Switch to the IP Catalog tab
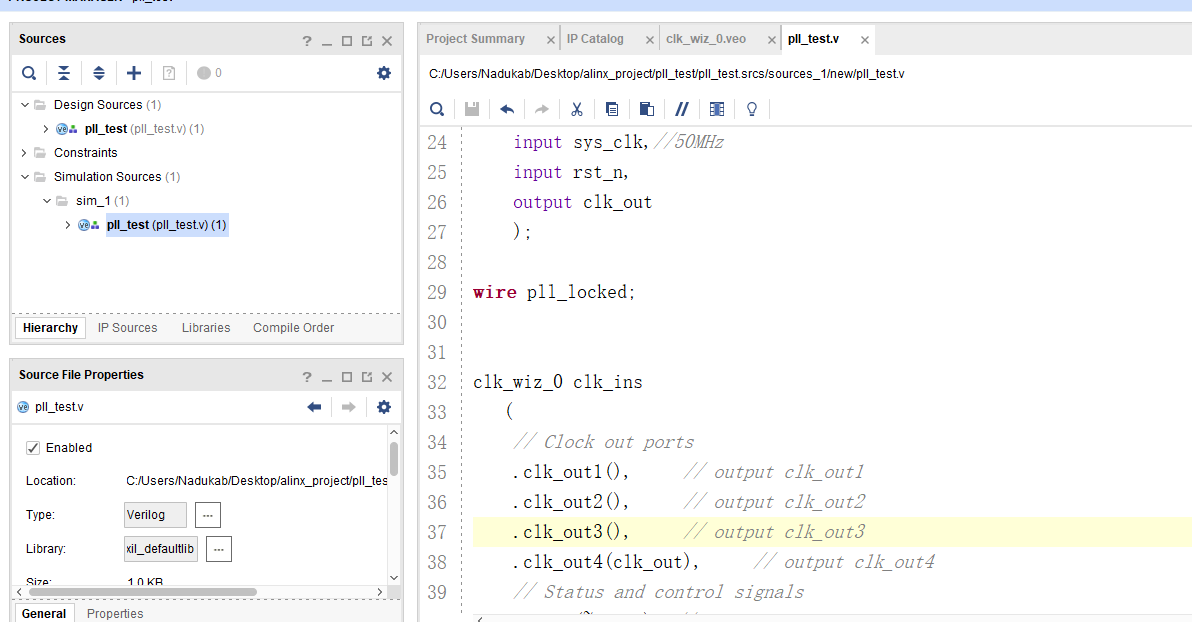This screenshot has width=1192, height=622. [597, 38]
